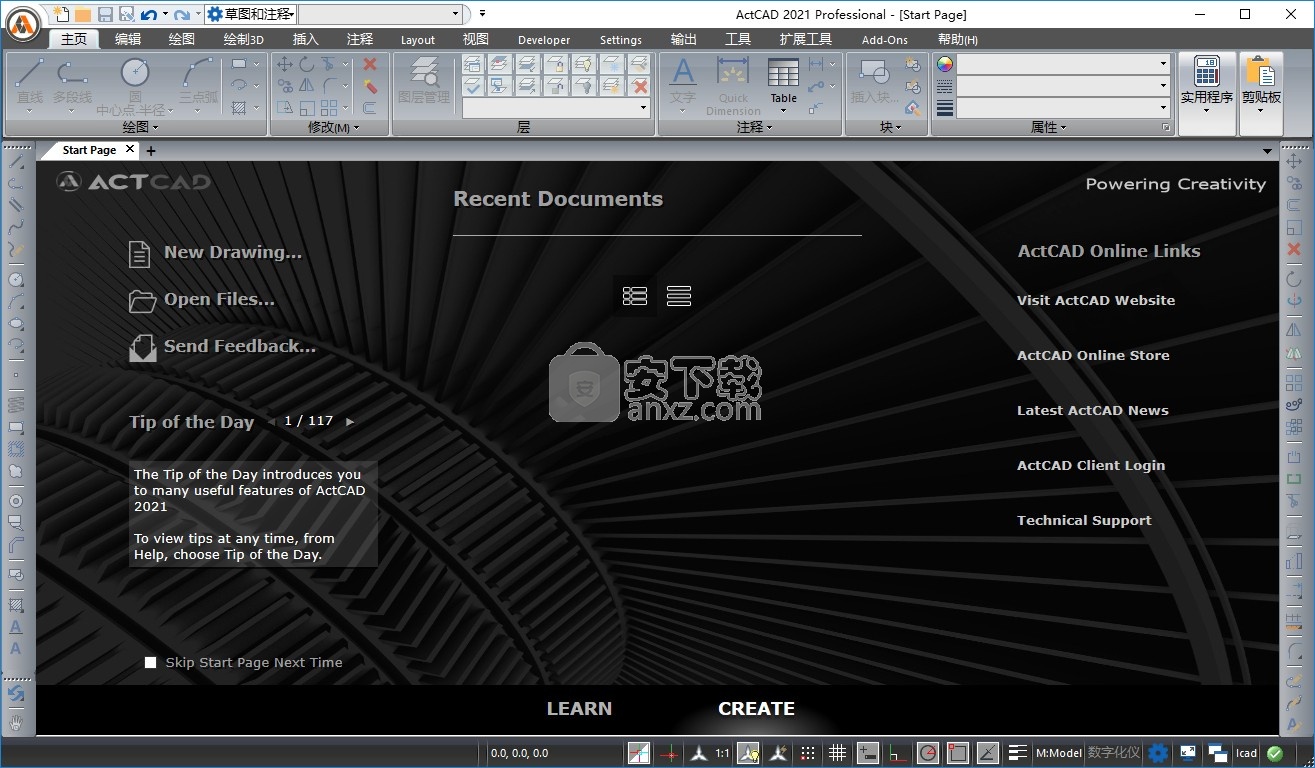This screenshot has height=768, width=1315.
Task: Click the Insert Block (插入块) tool
Action: [875, 82]
